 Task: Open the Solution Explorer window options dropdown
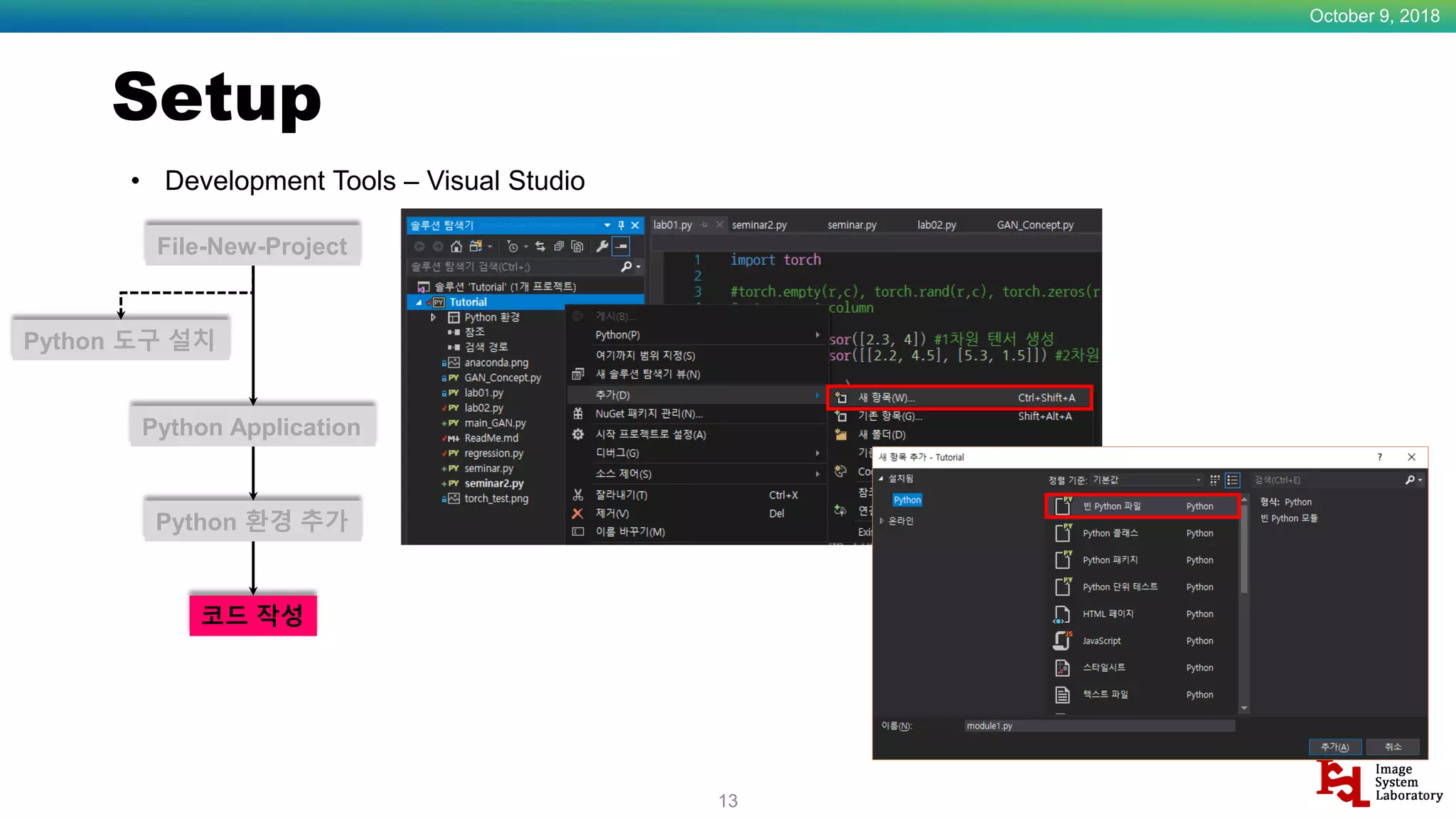(607, 225)
